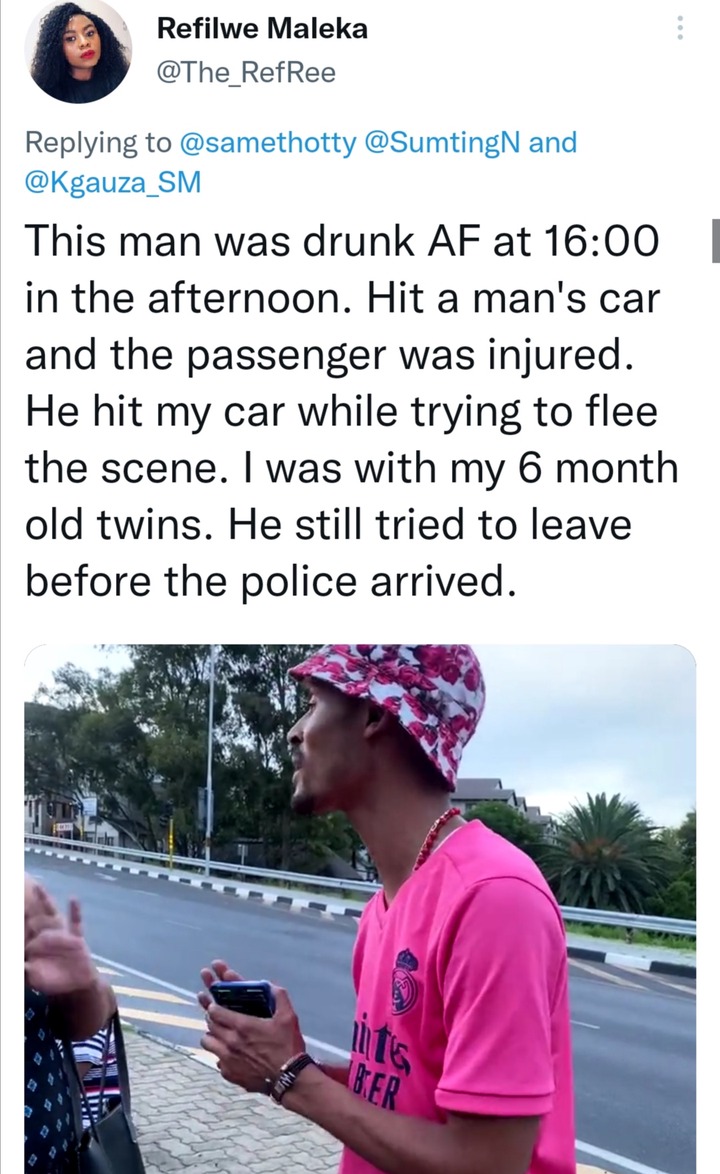Click the 'and' others replying link

coord(552,142)
